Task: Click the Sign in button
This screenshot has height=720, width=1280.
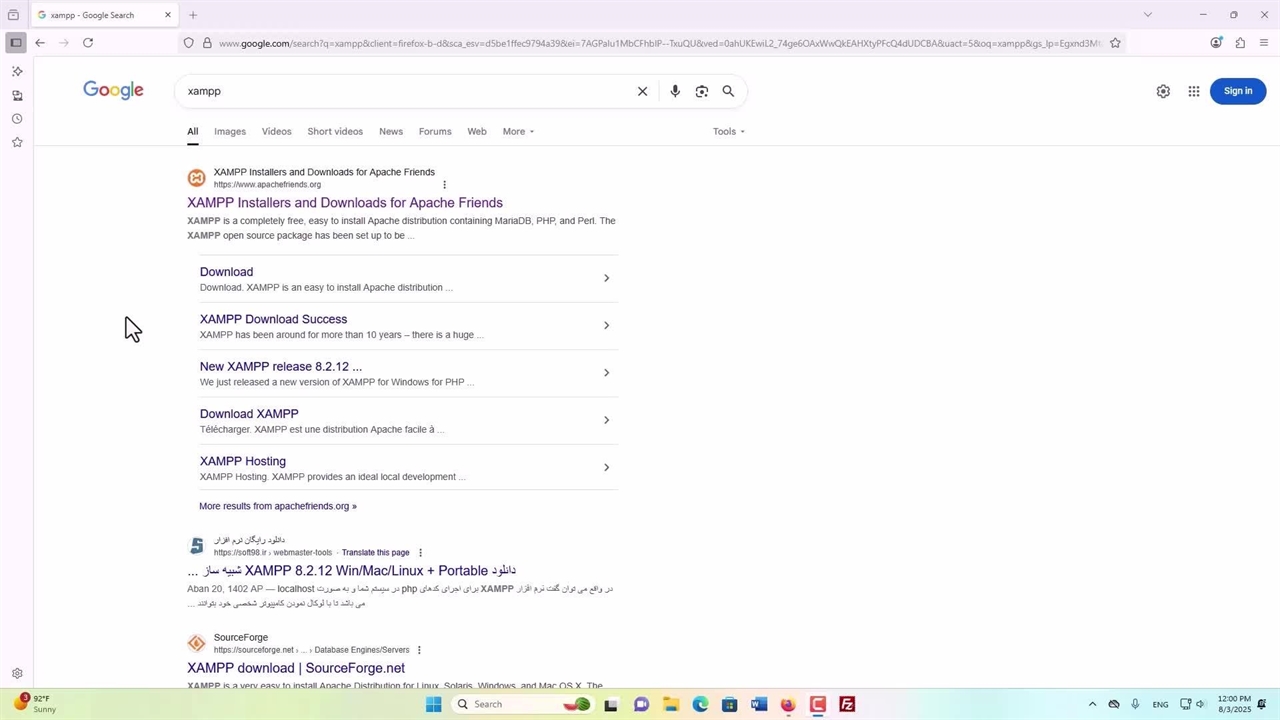Action: click(1237, 91)
